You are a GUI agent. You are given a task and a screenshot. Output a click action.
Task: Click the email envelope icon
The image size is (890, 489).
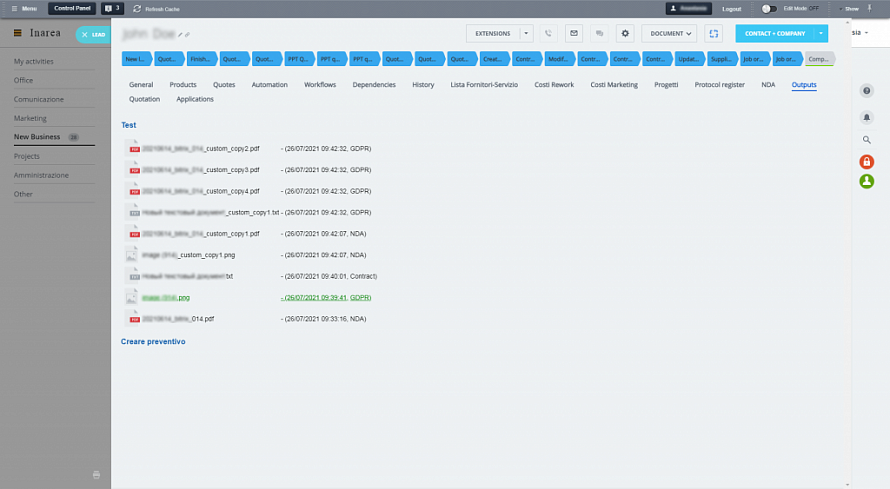click(x=574, y=33)
